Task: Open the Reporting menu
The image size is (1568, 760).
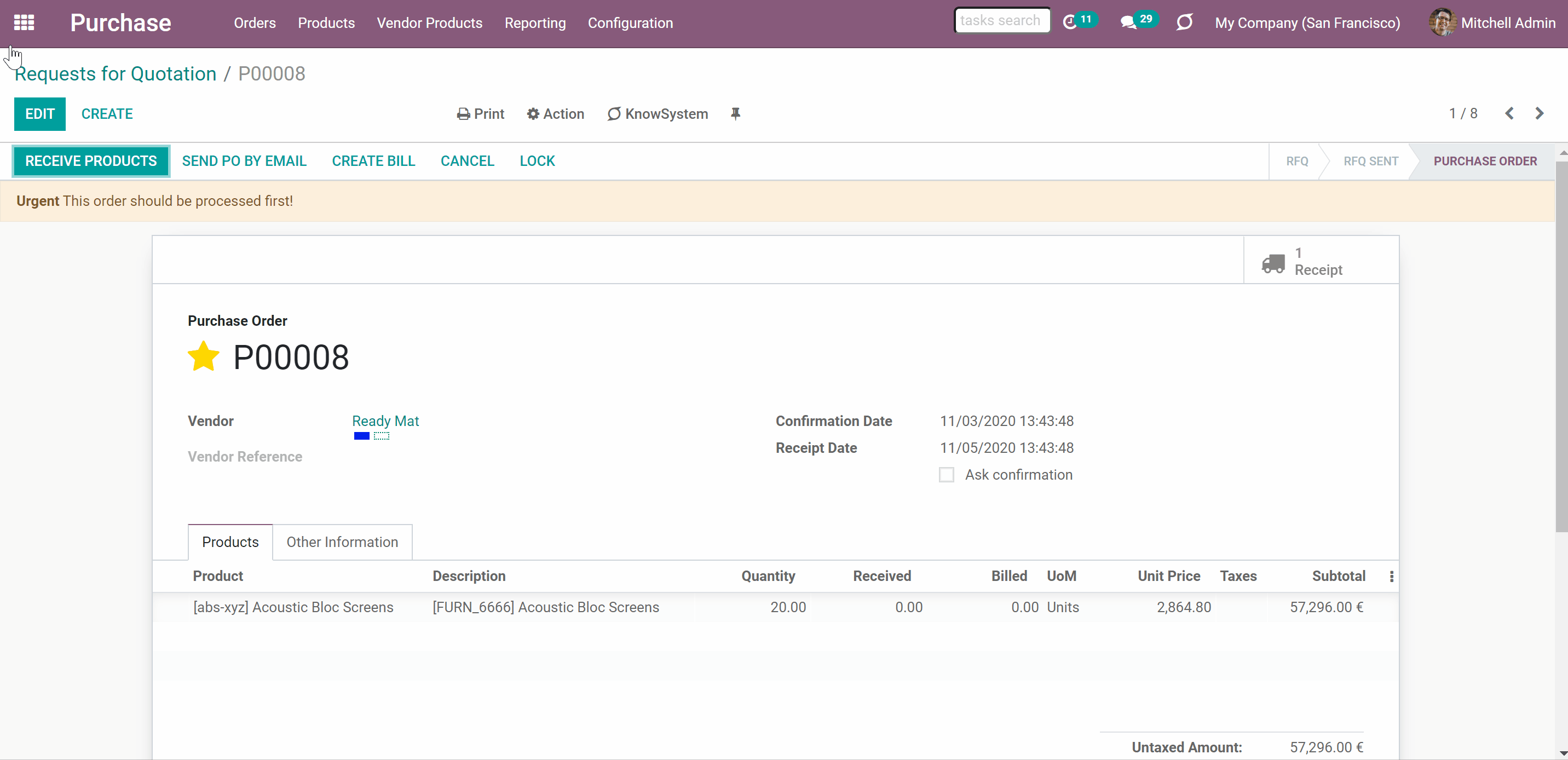Action: tap(535, 22)
